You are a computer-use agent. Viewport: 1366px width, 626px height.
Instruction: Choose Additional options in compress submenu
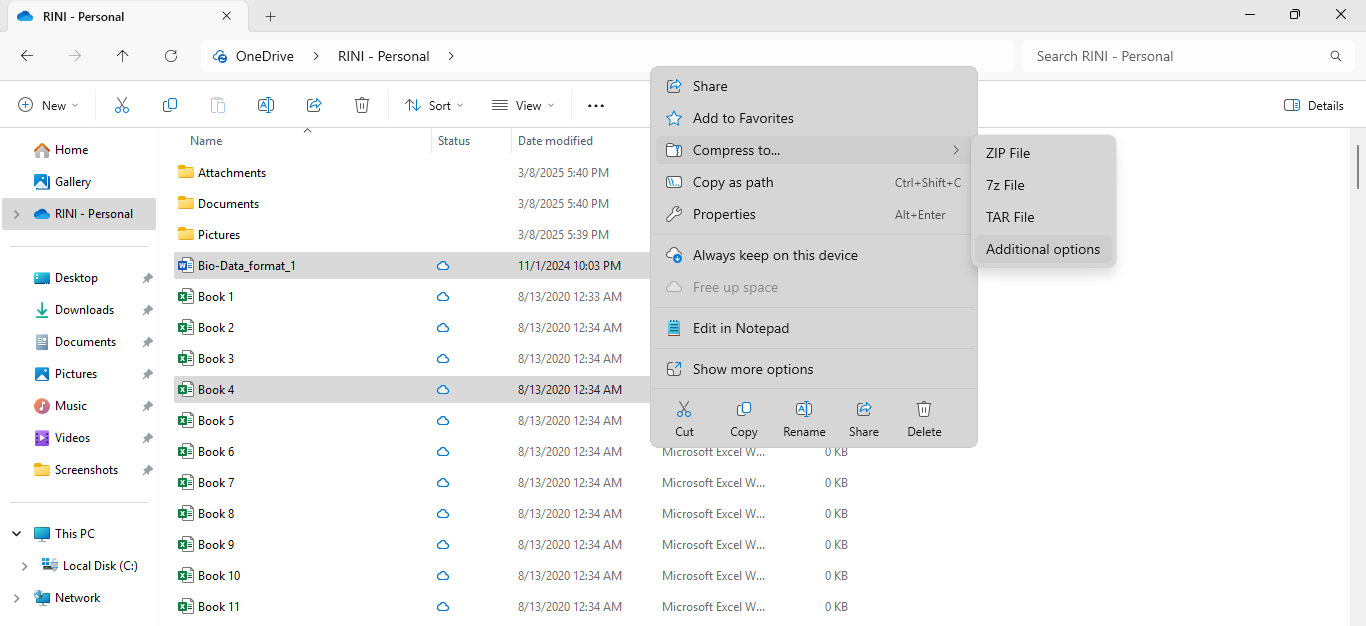[1042, 249]
